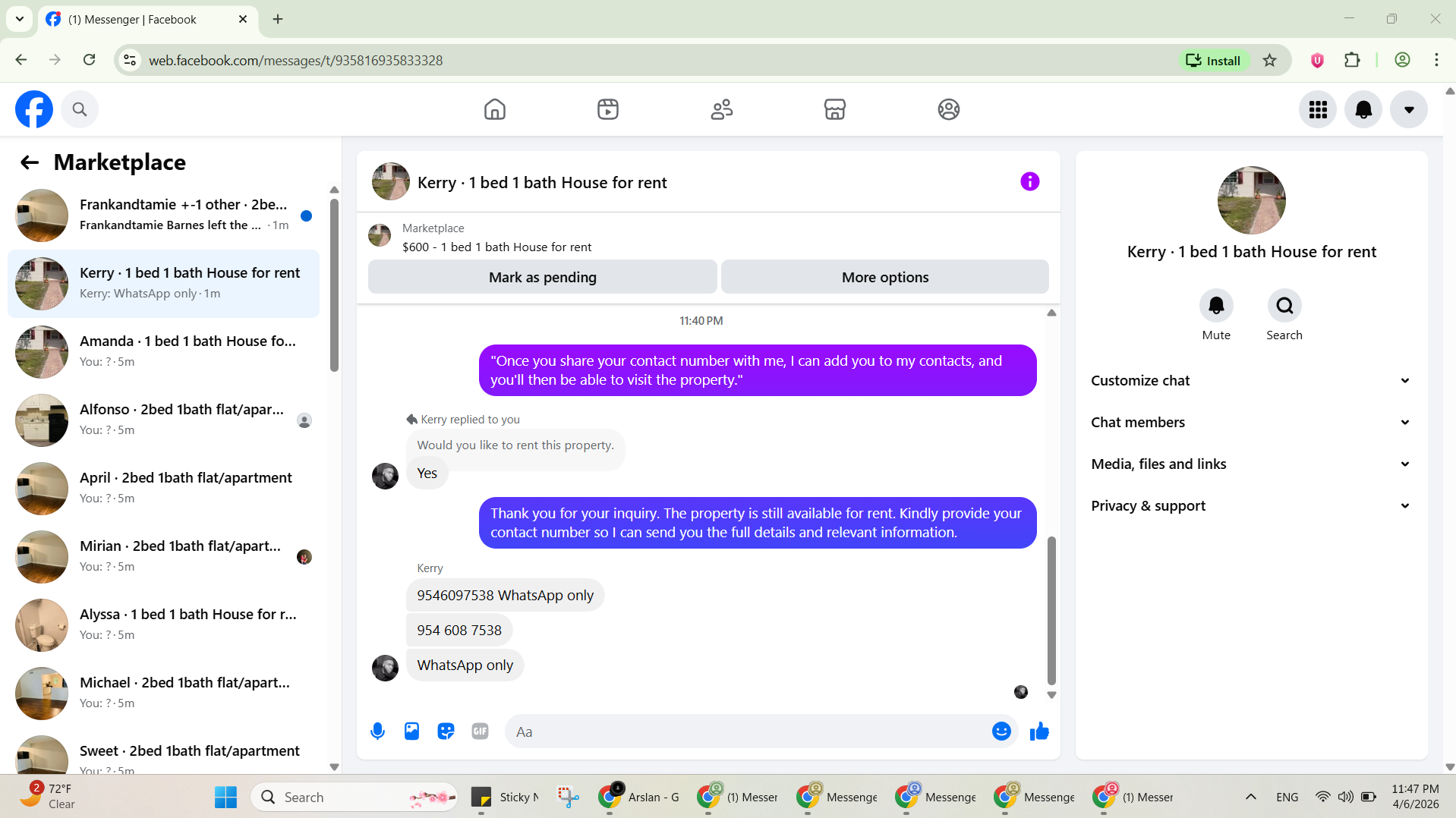1456x818 pixels.
Task: Open Sticky Notes from taskbar
Action: pos(504,797)
